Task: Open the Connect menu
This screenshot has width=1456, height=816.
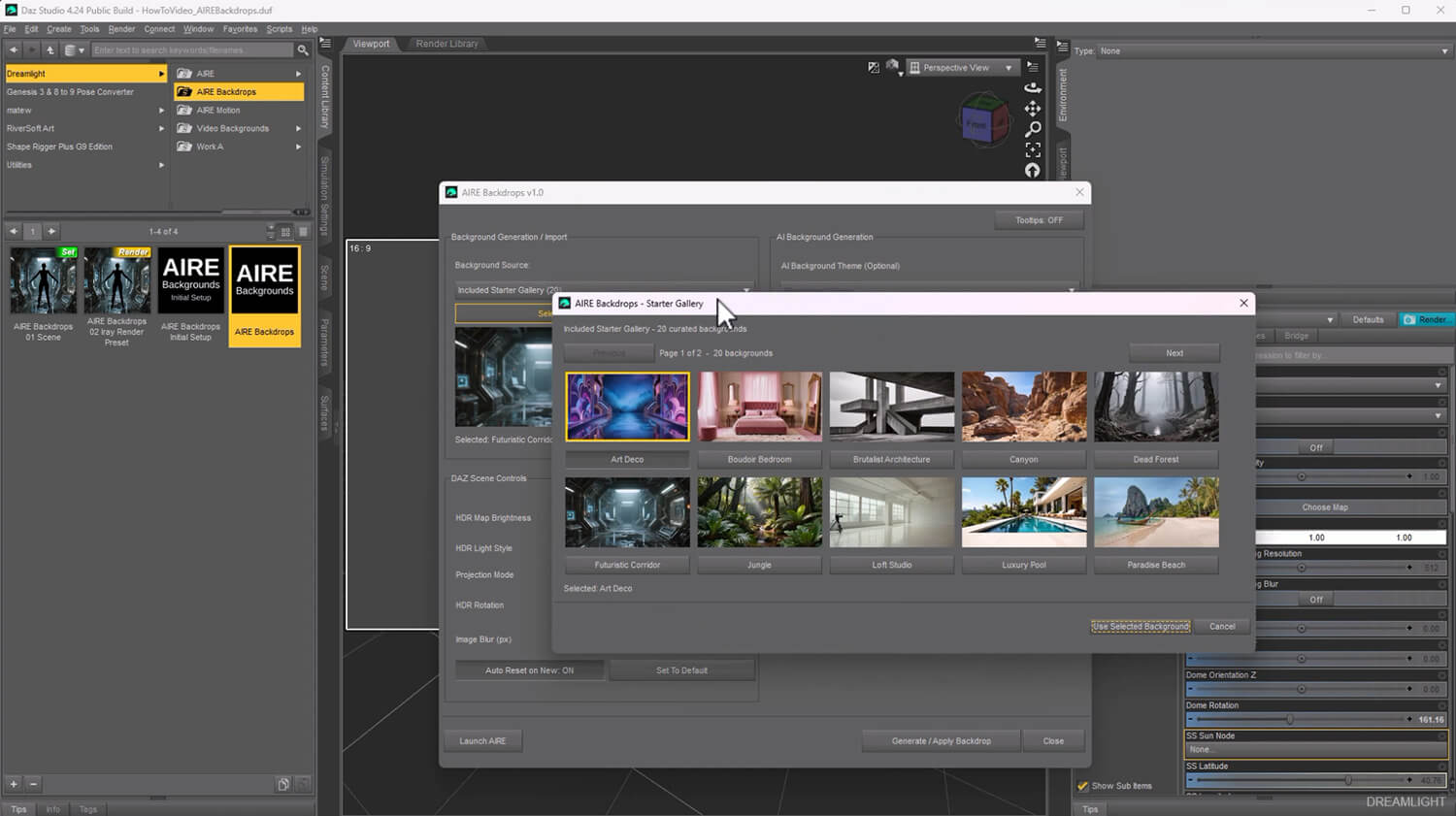Action: pyautogui.click(x=159, y=29)
